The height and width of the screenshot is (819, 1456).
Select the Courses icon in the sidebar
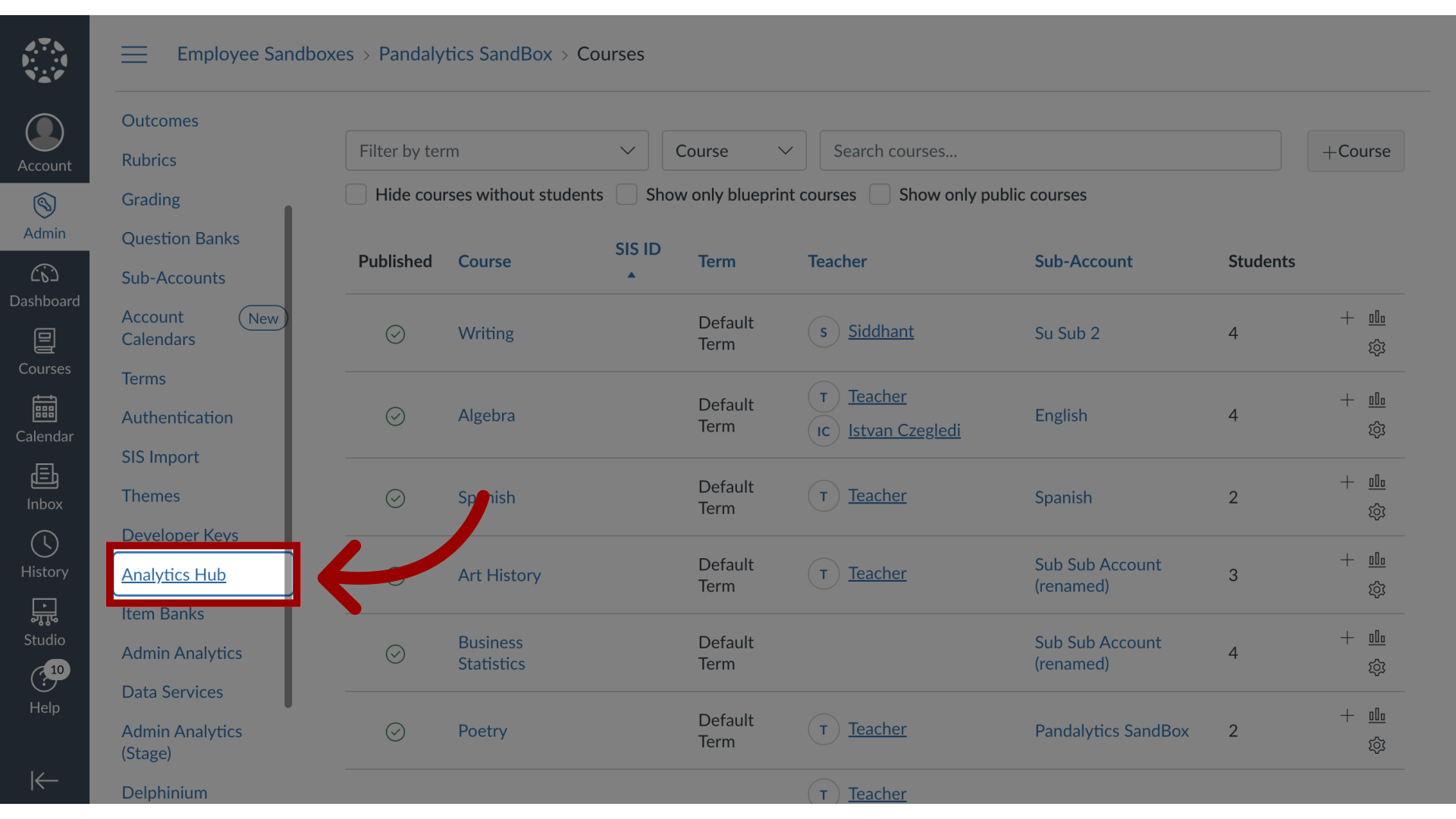point(44,351)
